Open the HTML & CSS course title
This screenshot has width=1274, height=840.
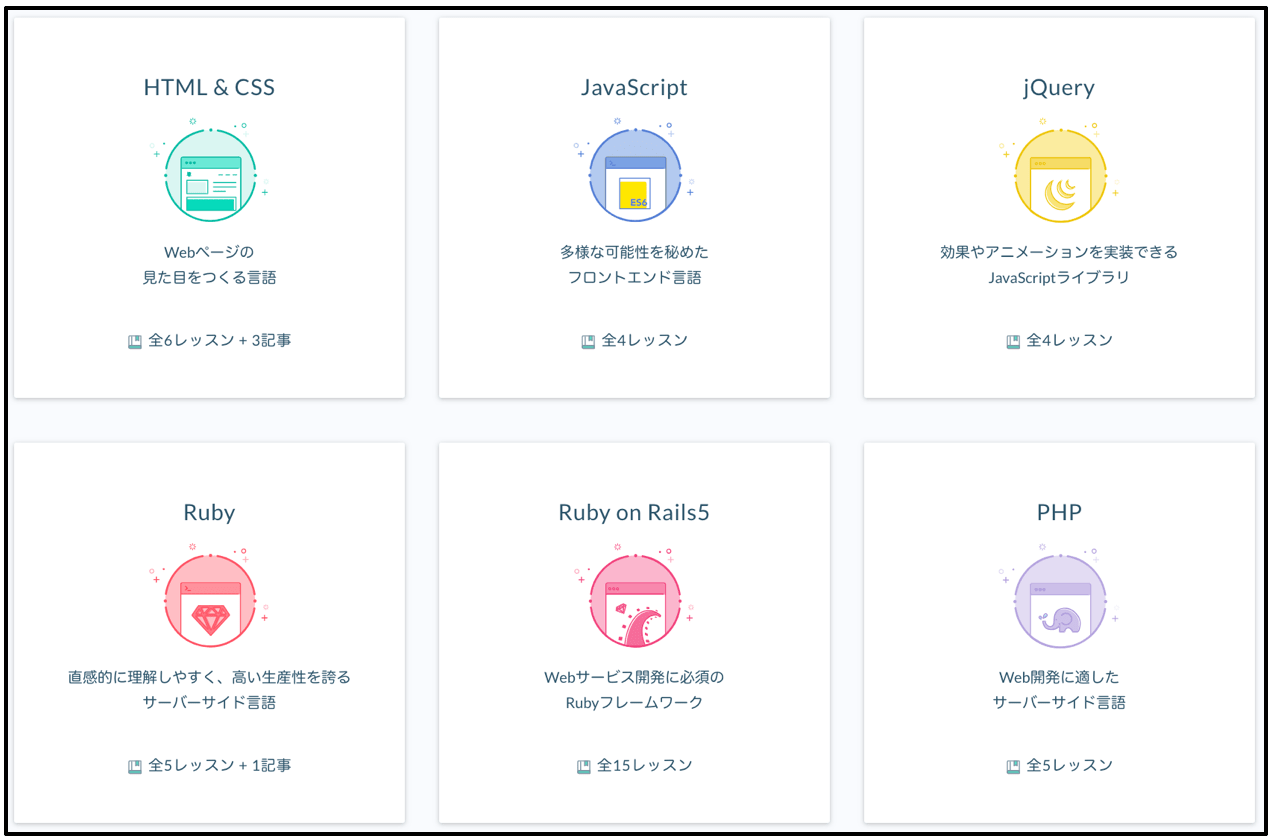click(209, 87)
